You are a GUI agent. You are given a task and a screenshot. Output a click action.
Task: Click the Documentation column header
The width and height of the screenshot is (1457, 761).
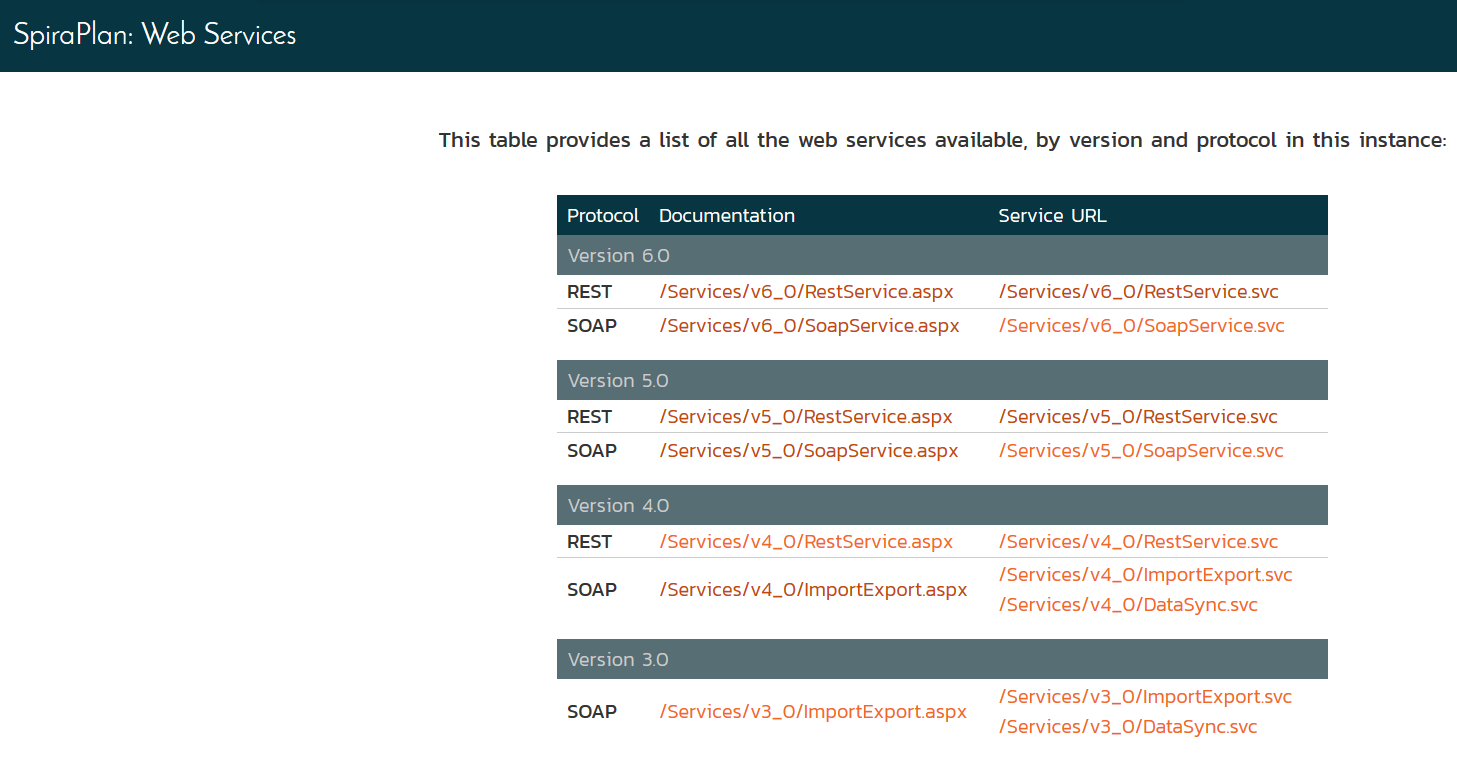(727, 216)
